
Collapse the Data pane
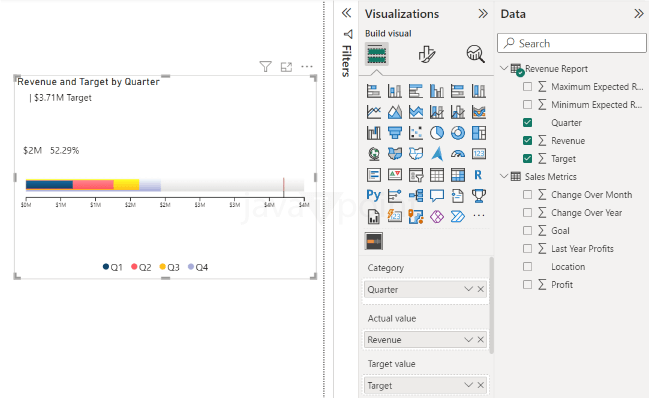tap(639, 14)
